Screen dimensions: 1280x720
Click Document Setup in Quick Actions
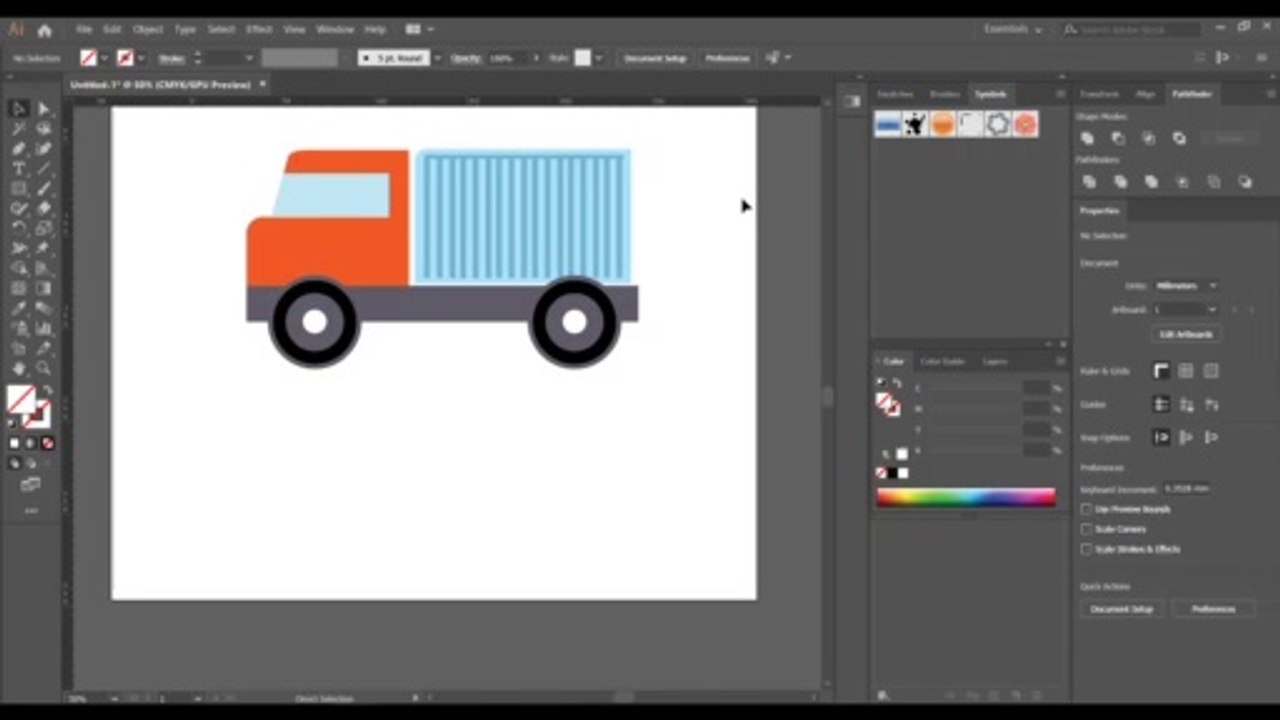click(x=1122, y=608)
